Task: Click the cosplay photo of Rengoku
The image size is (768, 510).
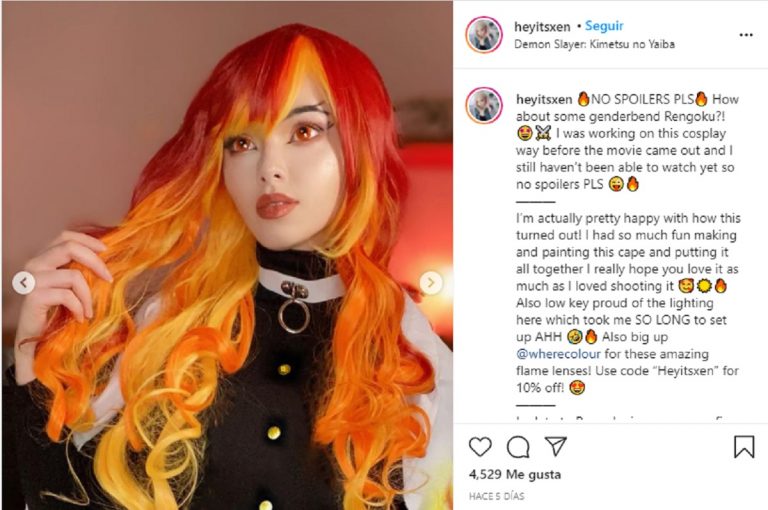Action: click(x=227, y=255)
